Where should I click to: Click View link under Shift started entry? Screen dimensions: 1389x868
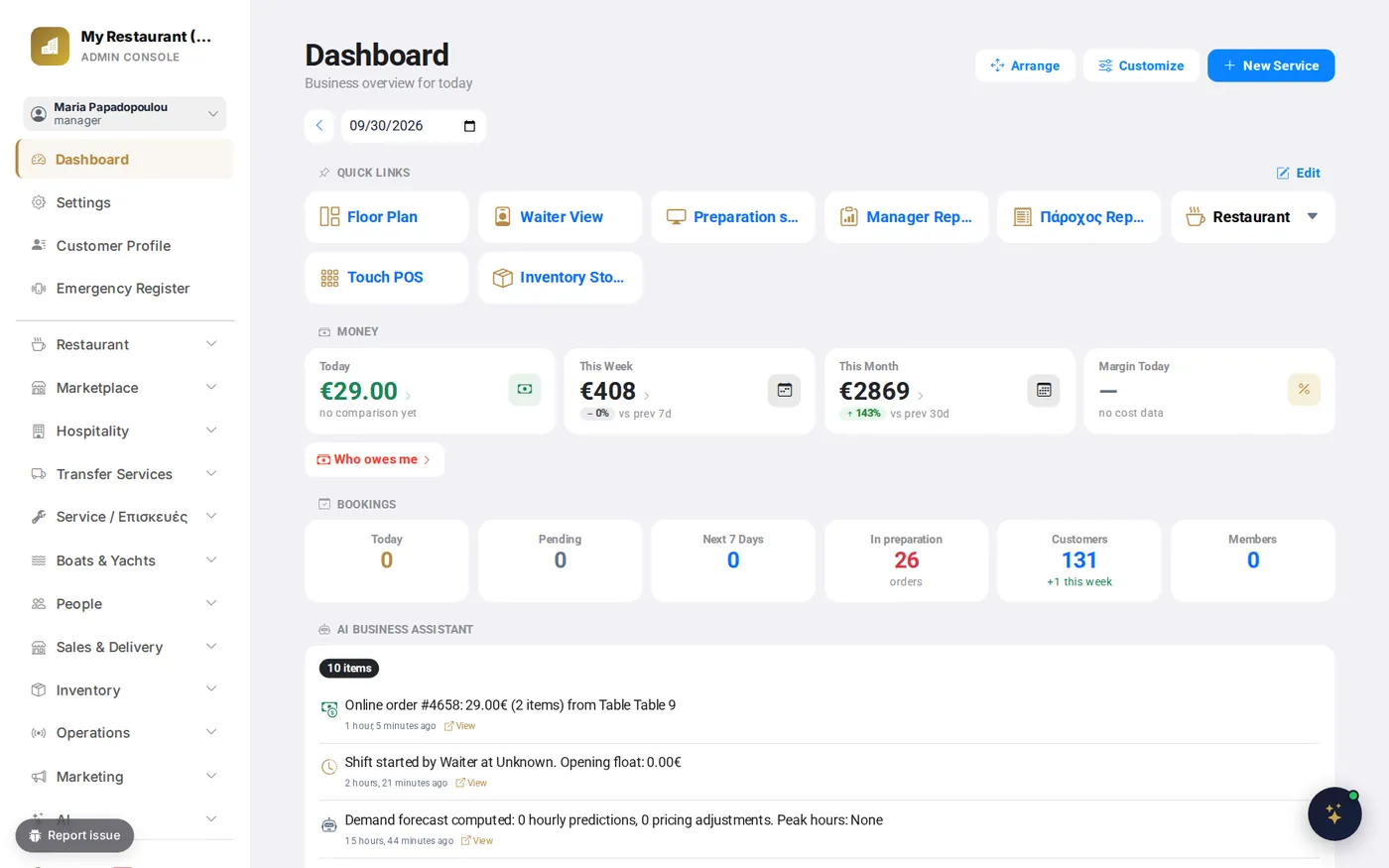click(471, 784)
